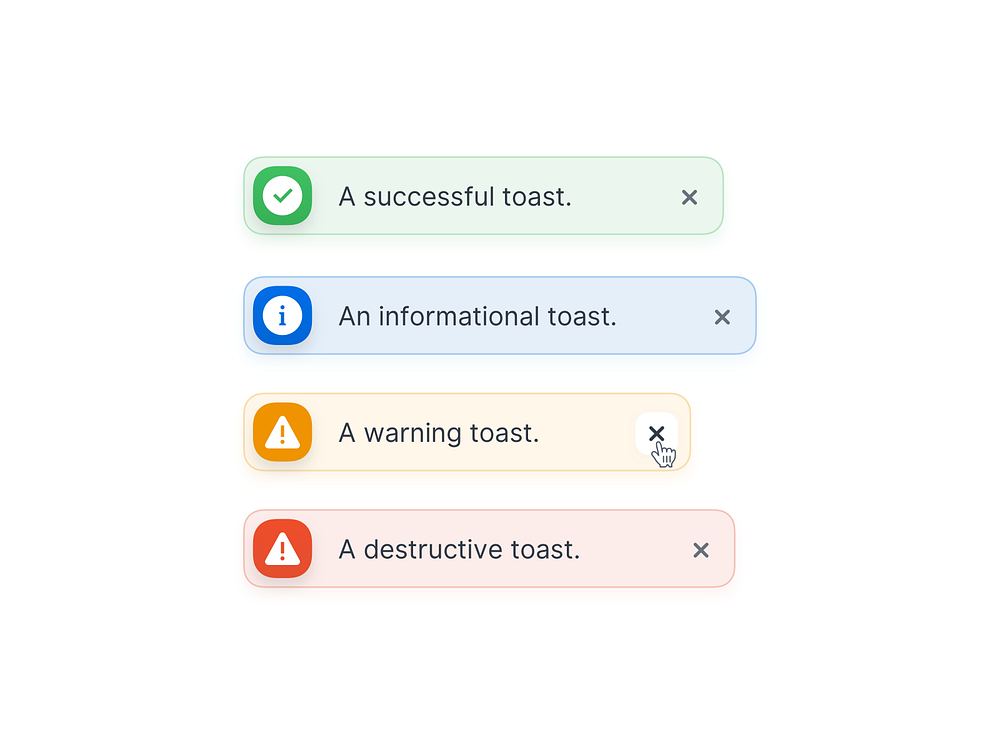Click the blue information icon
This screenshot has width=1000, height=750.
tap(281, 316)
